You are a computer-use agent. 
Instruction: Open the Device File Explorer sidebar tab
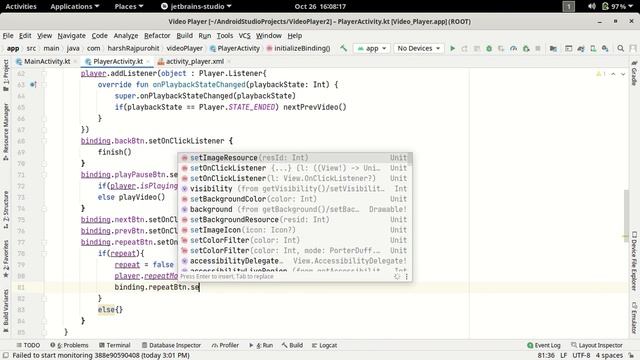coord(634,261)
